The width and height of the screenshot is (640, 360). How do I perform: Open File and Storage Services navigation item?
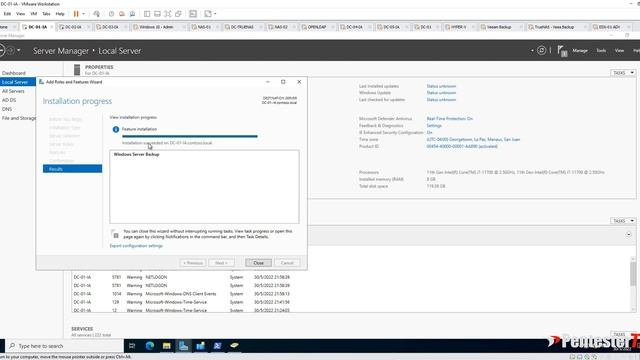point(18,118)
